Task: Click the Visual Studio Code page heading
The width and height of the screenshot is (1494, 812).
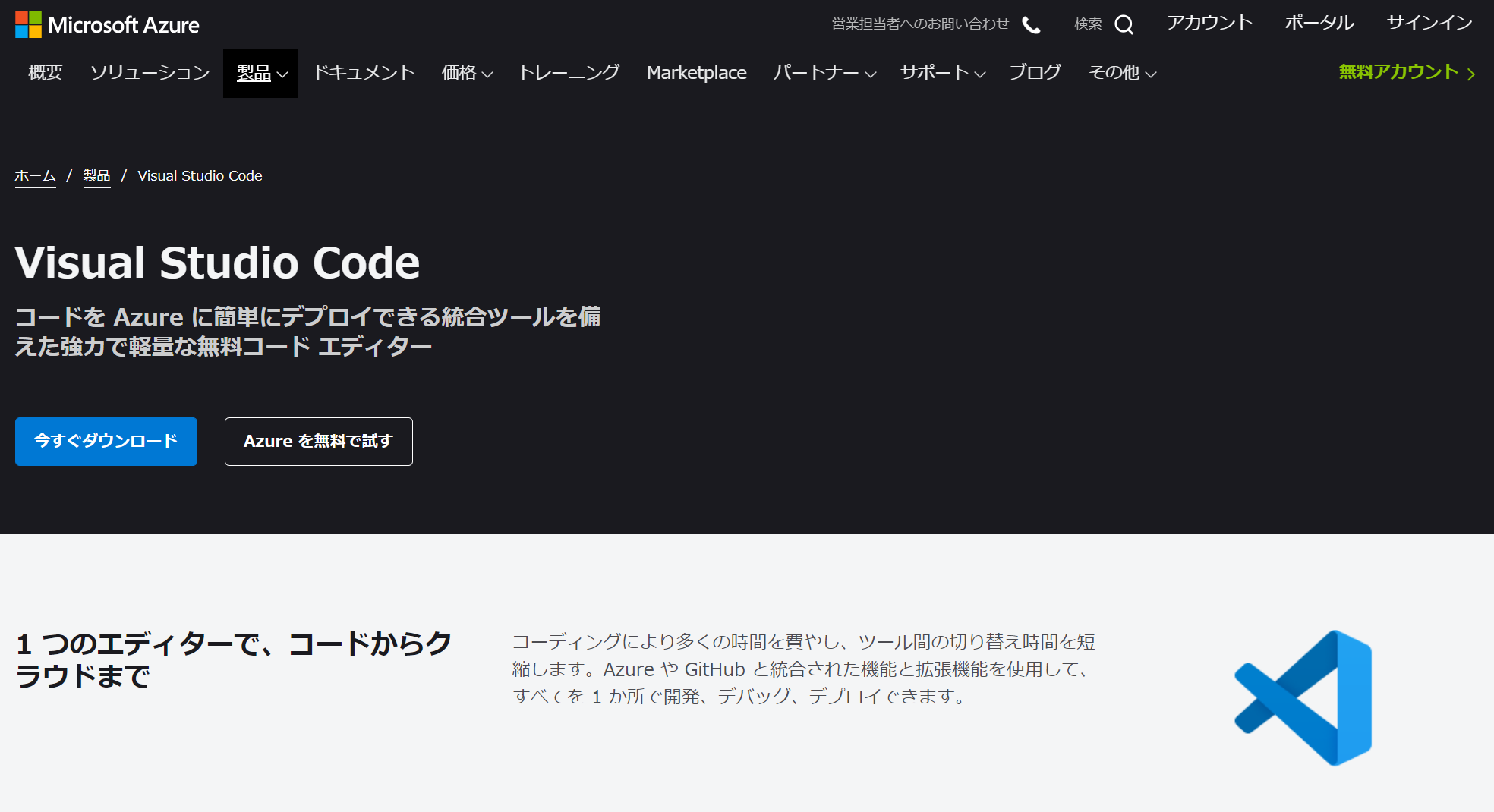Action: 217,263
